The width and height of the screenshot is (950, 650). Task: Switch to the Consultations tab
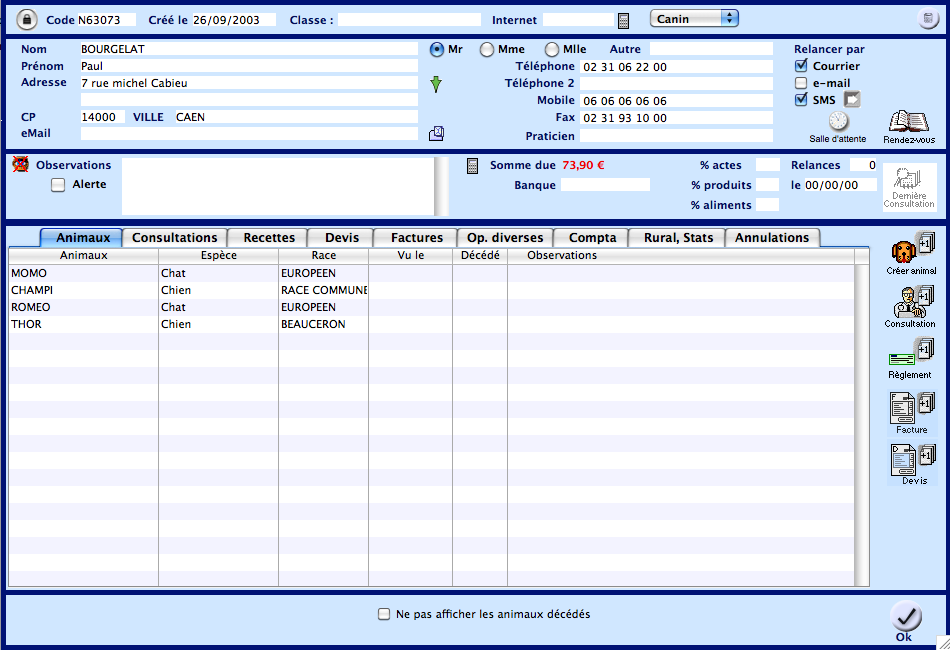click(174, 237)
